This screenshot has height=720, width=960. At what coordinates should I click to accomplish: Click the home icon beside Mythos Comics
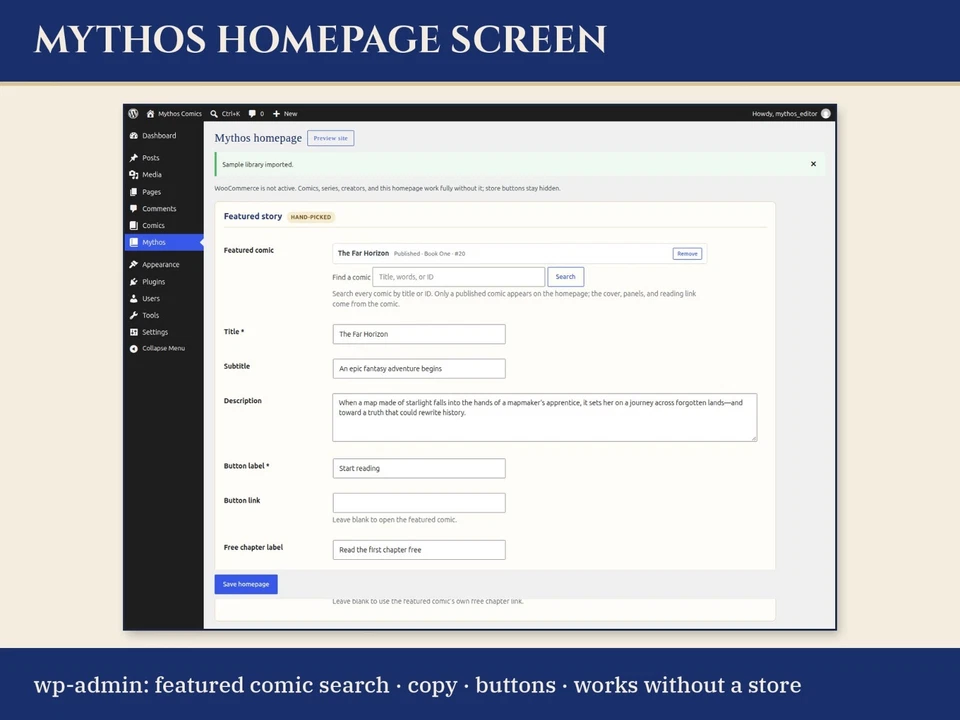150,113
